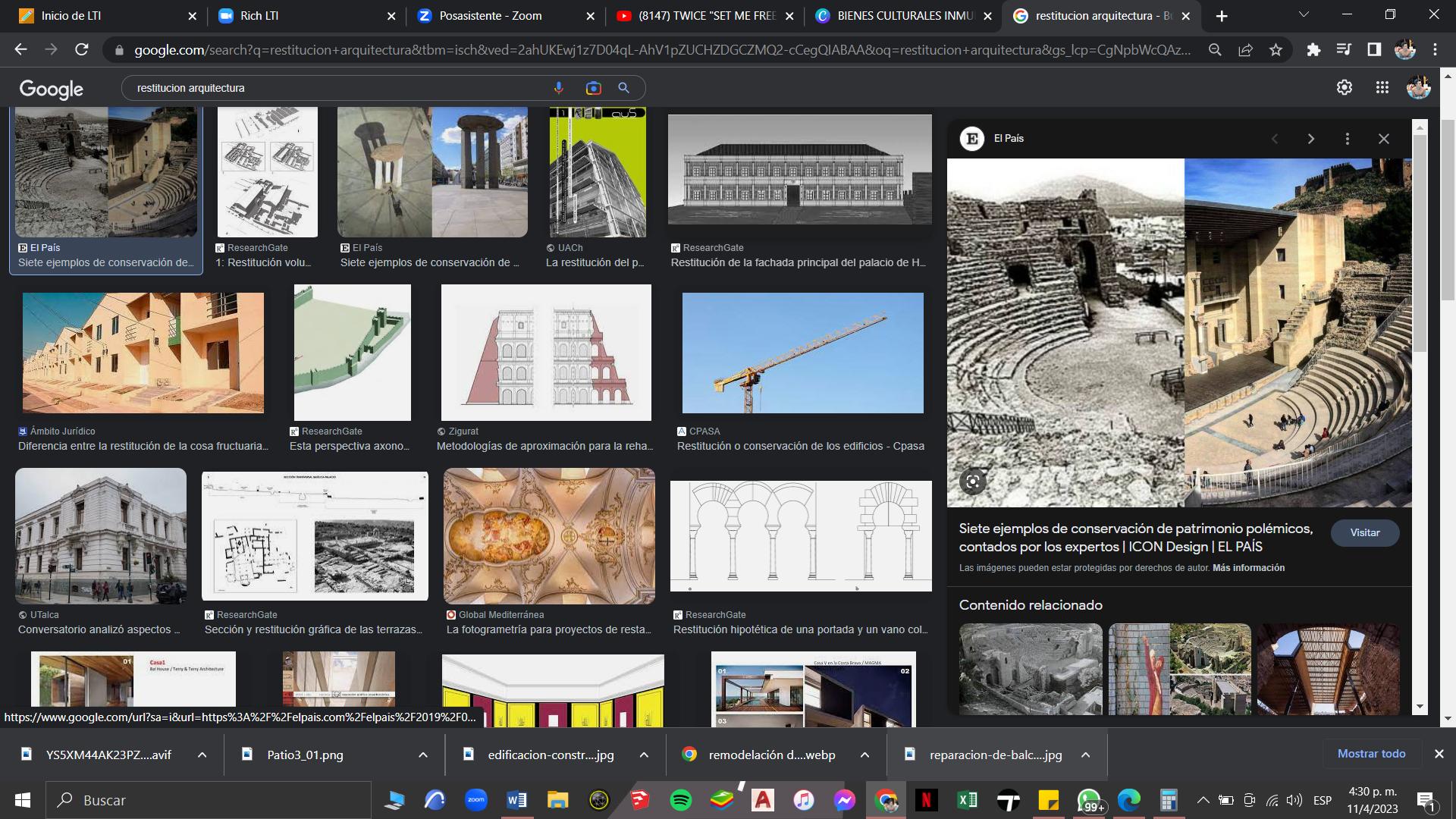Click the Visitar button
1456x819 pixels.
point(1364,533)
